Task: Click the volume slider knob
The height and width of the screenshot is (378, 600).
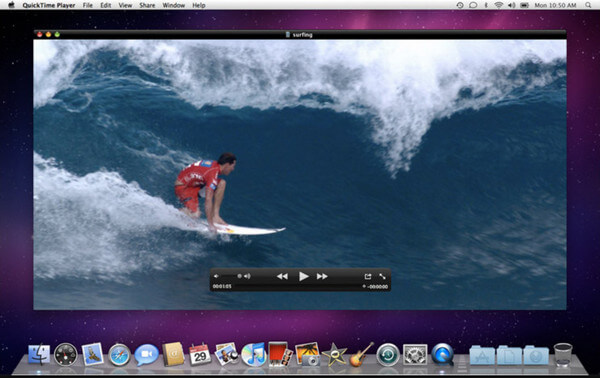Action: [240, 276]
